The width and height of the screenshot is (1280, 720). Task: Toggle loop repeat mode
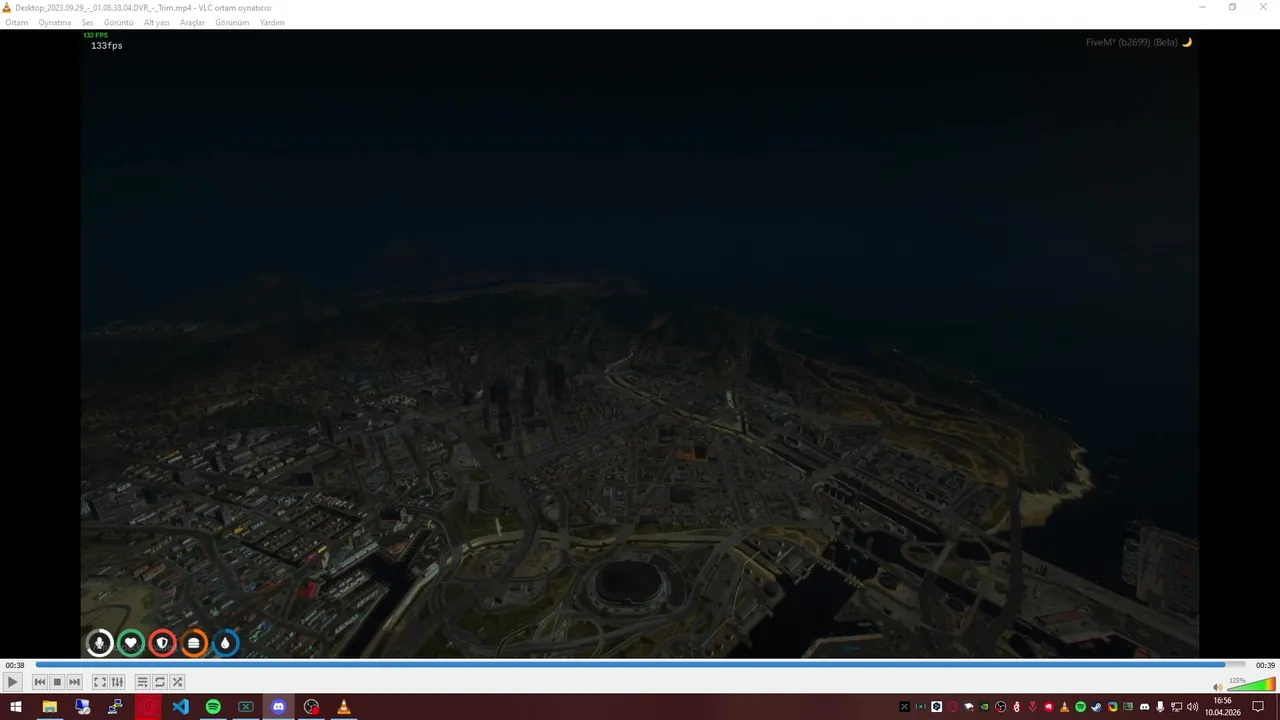click(160, 682)
